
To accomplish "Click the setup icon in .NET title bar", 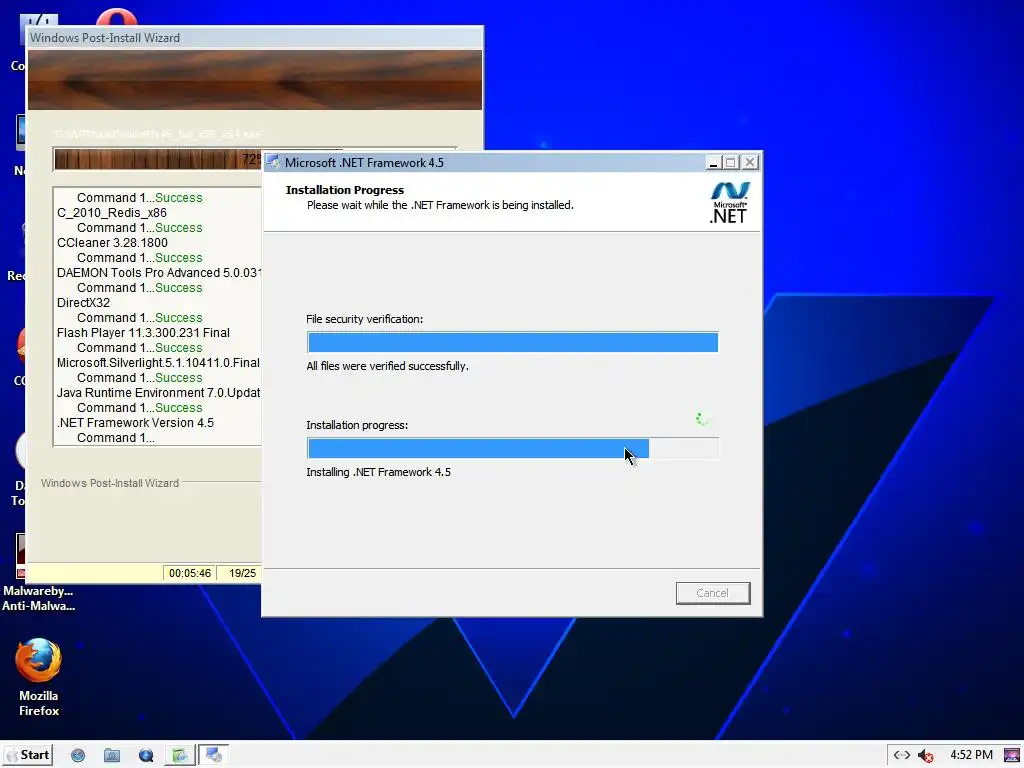I will [x=273, y=162].
